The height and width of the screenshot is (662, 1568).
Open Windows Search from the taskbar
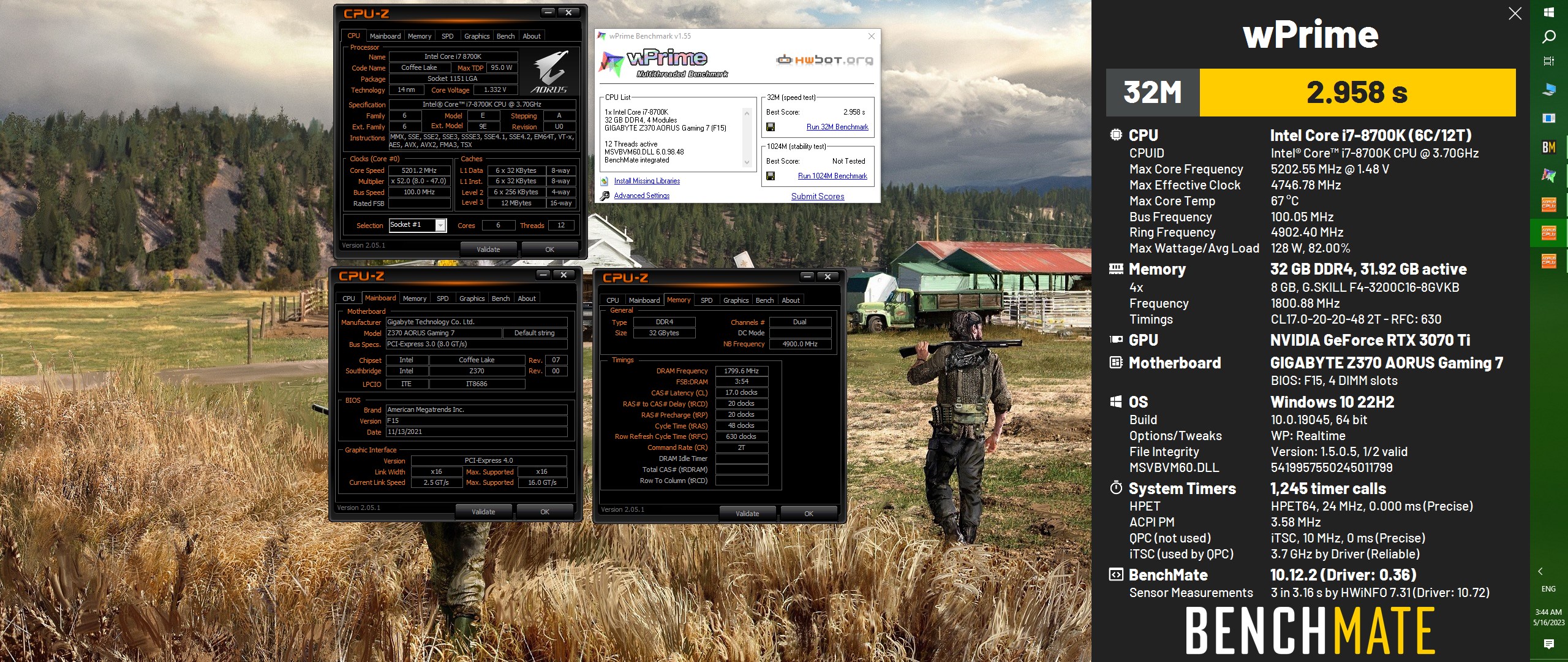[1549, 37]
